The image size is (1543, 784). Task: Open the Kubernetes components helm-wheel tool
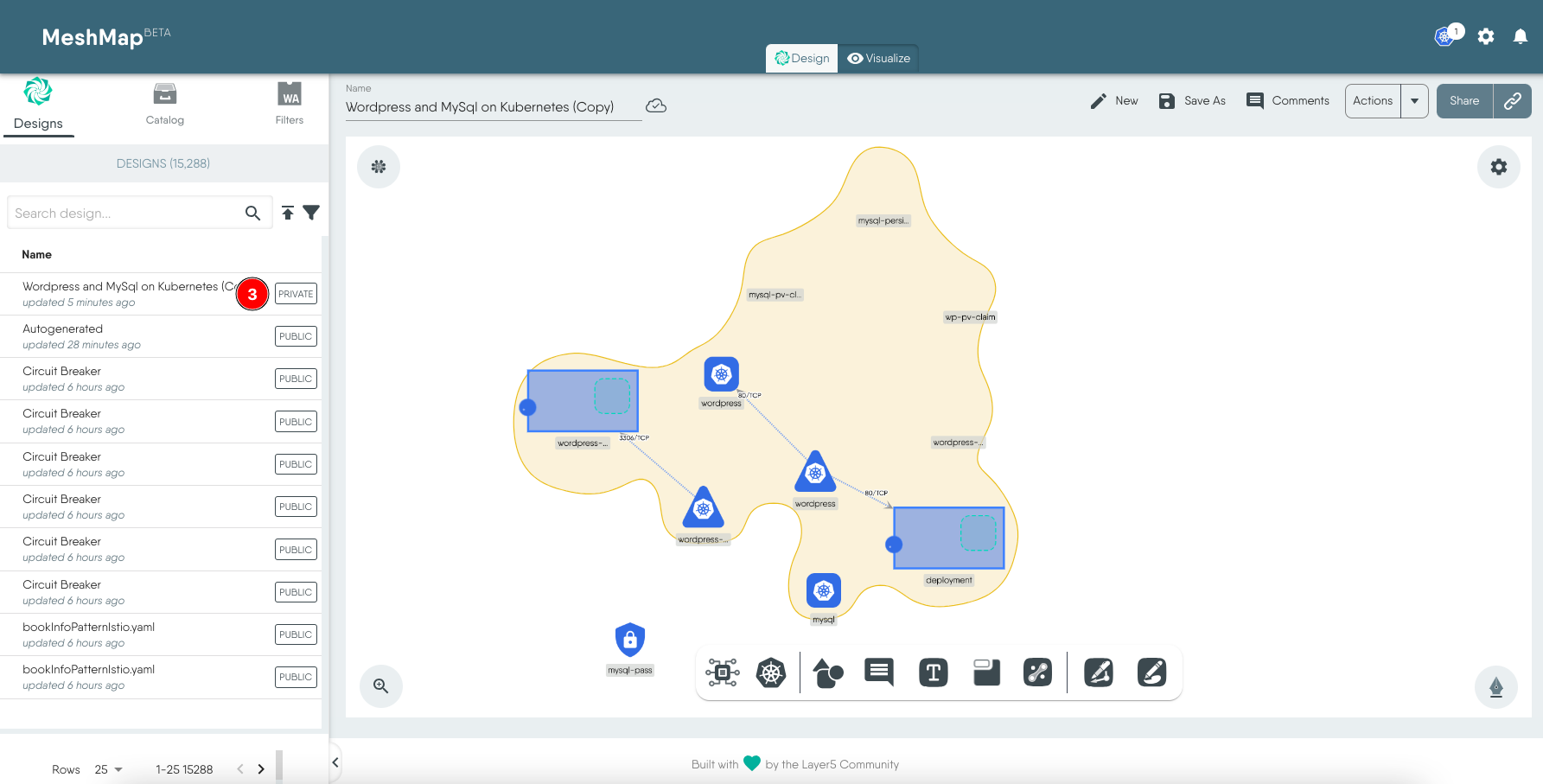(x=770, y=672)
